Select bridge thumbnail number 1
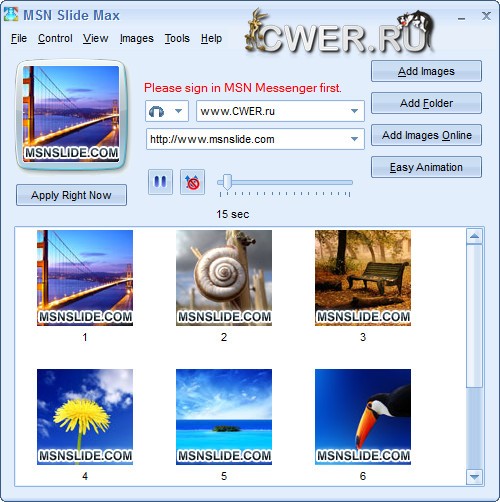Screen dimensions: 500x502 click(x=85, y=278)
